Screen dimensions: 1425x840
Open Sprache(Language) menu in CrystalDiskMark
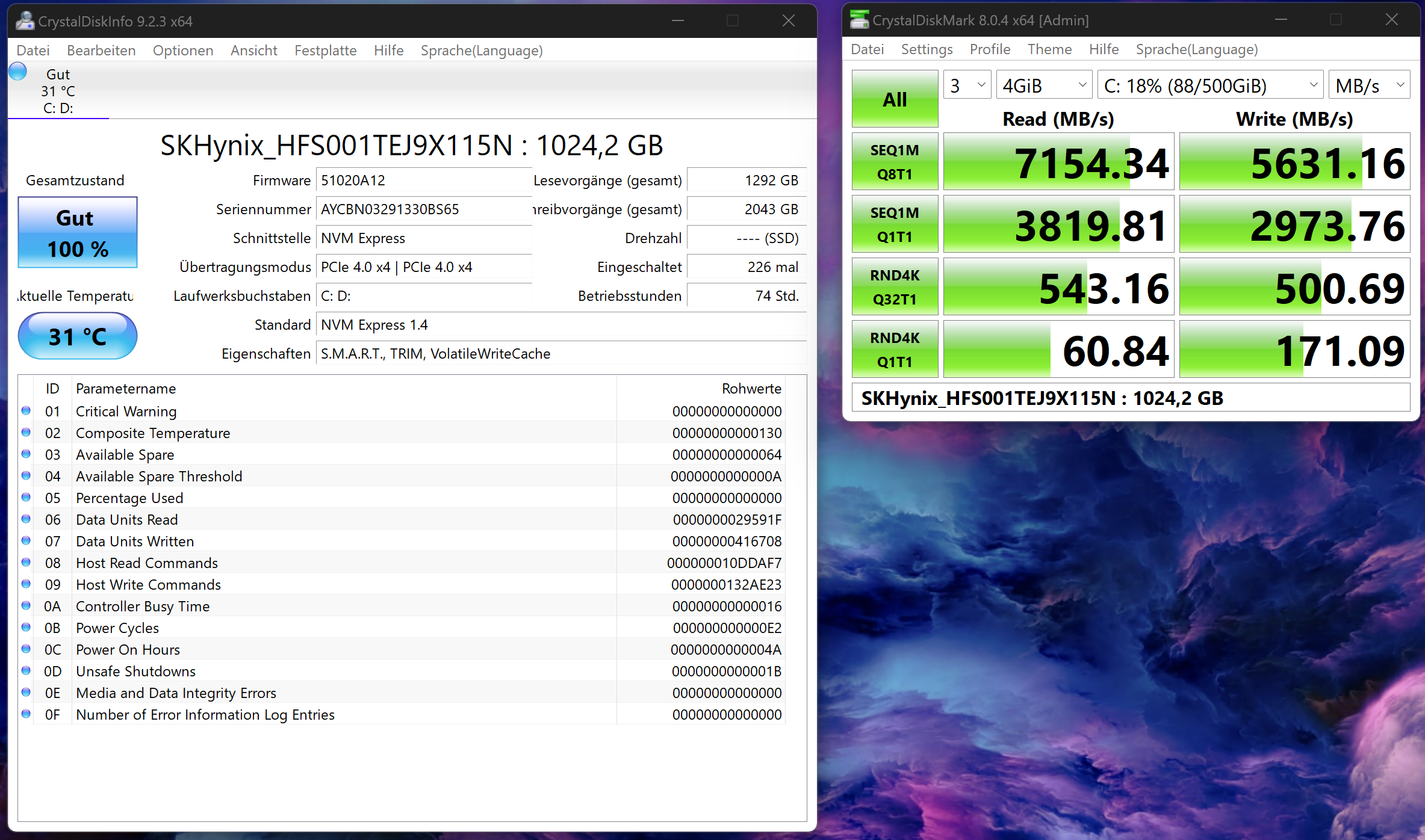(x=1197, y=49)
